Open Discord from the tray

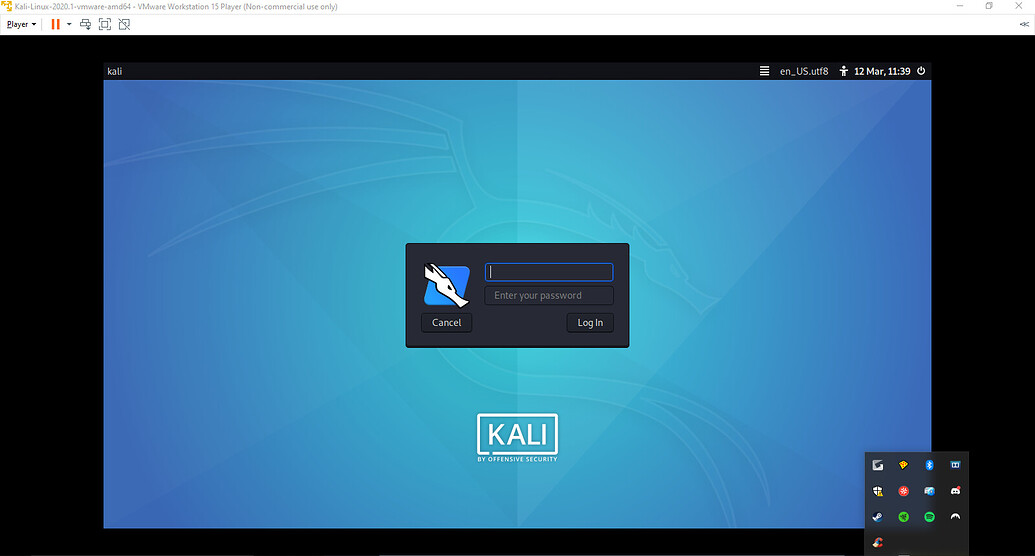click(955, 491)
